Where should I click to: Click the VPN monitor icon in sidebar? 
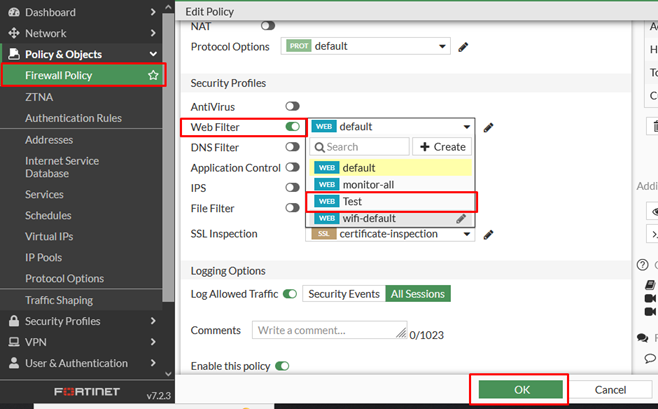pyautogui.click(x=13, y=342)
